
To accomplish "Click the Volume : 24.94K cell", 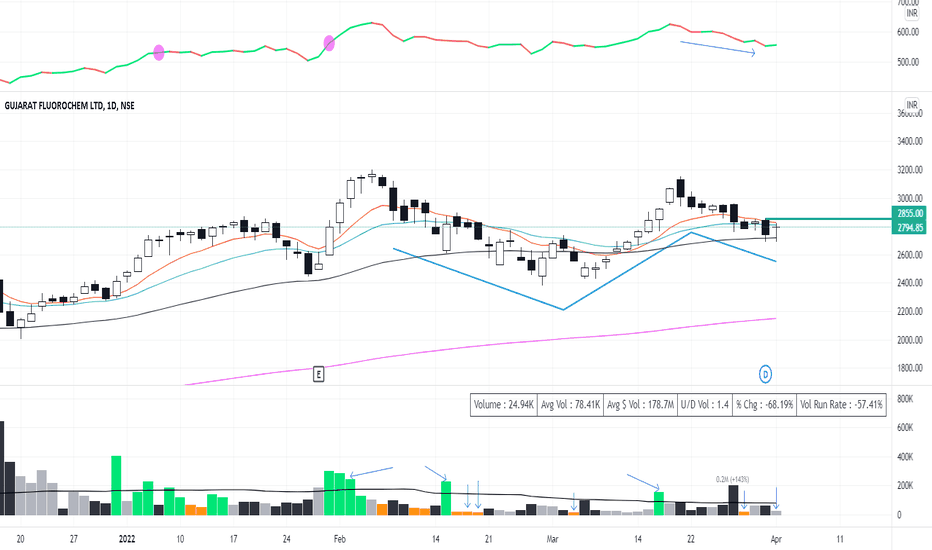I will tap(503, 404).
